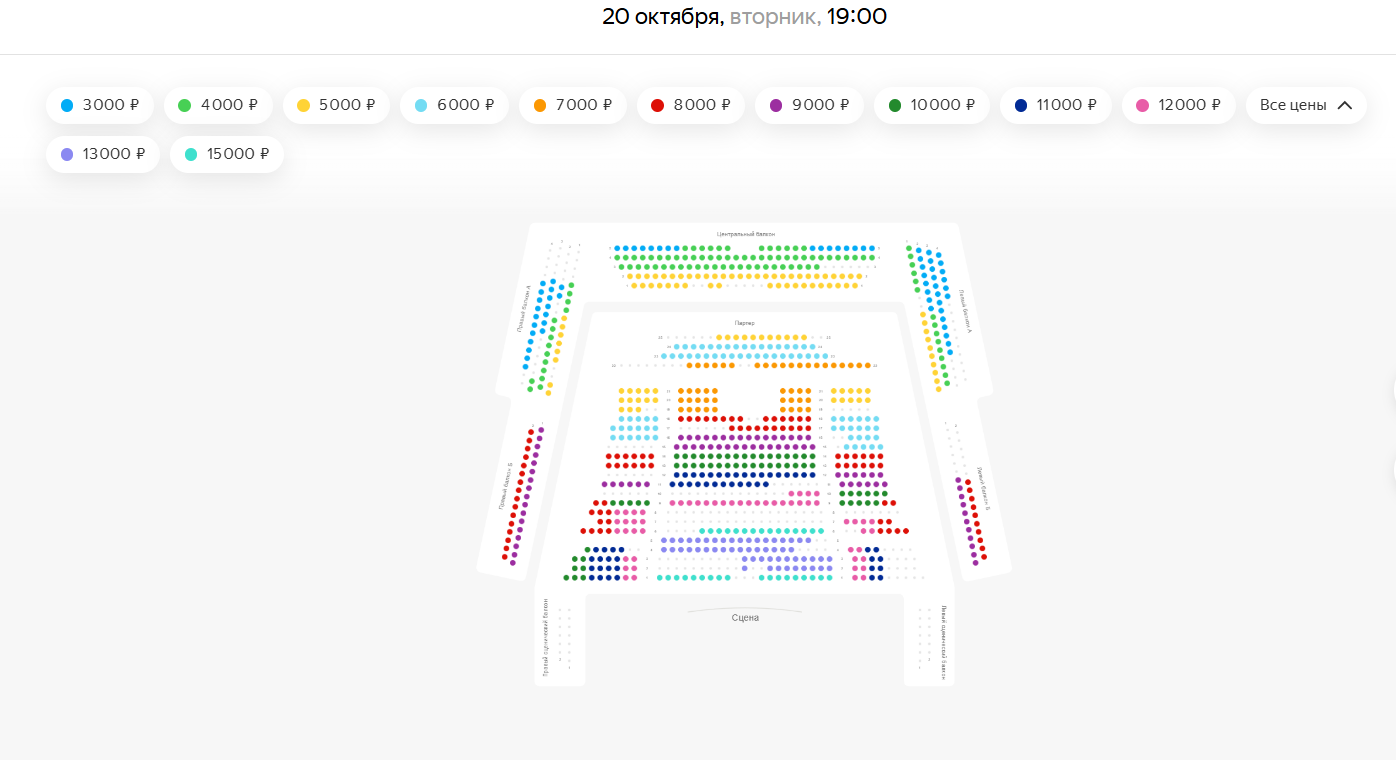Click the "Сцена" stage label

click(x=745, y=618)
